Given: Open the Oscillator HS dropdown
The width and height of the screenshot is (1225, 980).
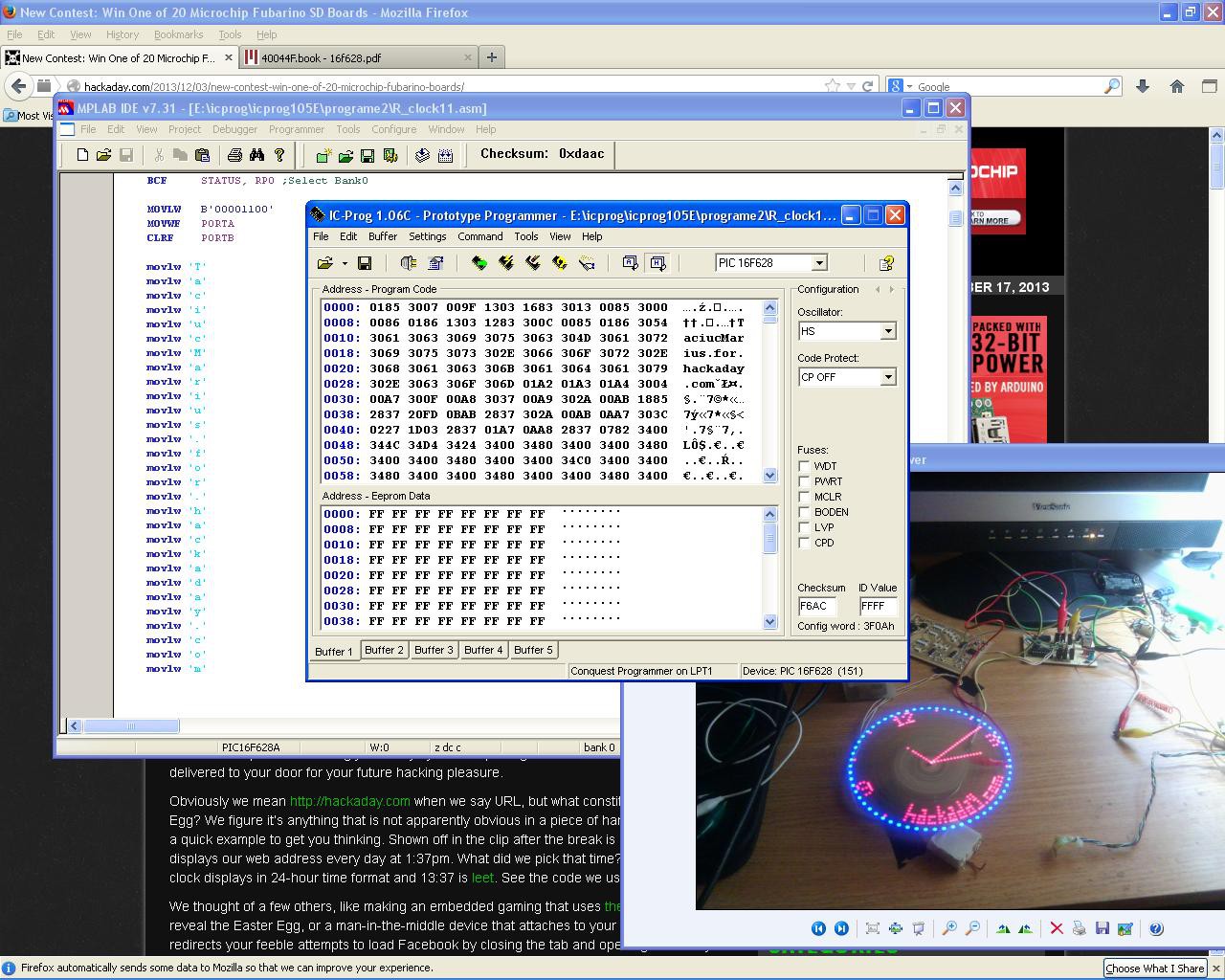Looking at the screenshot, I should pyautogui.click(x=888, y=331).
